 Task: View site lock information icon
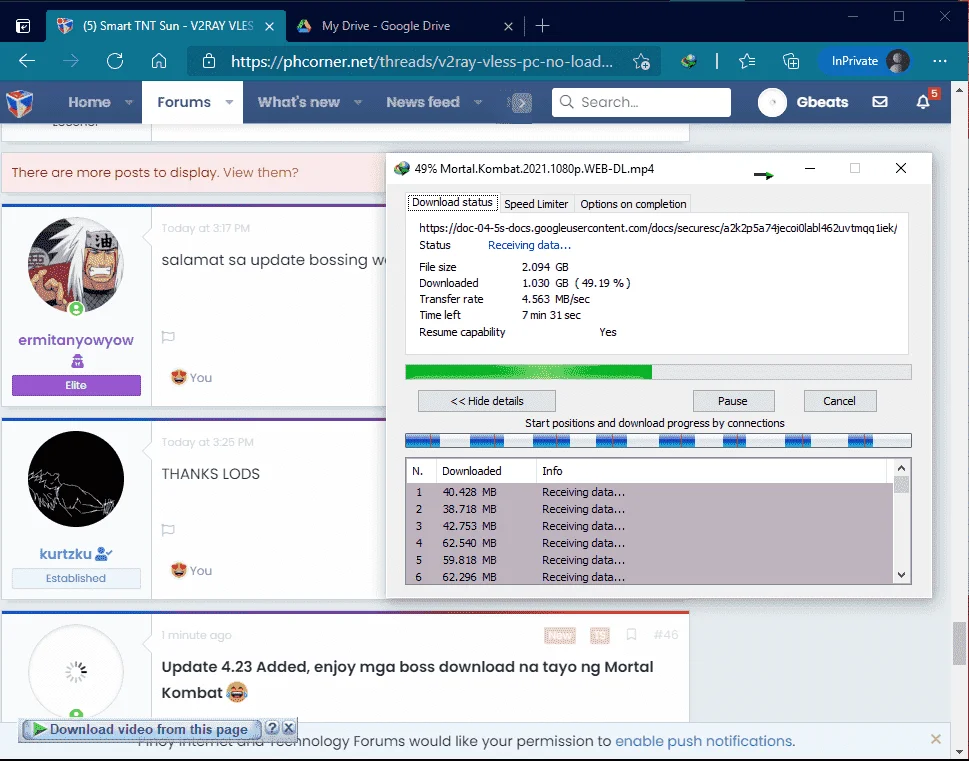[x=209, y=61]
